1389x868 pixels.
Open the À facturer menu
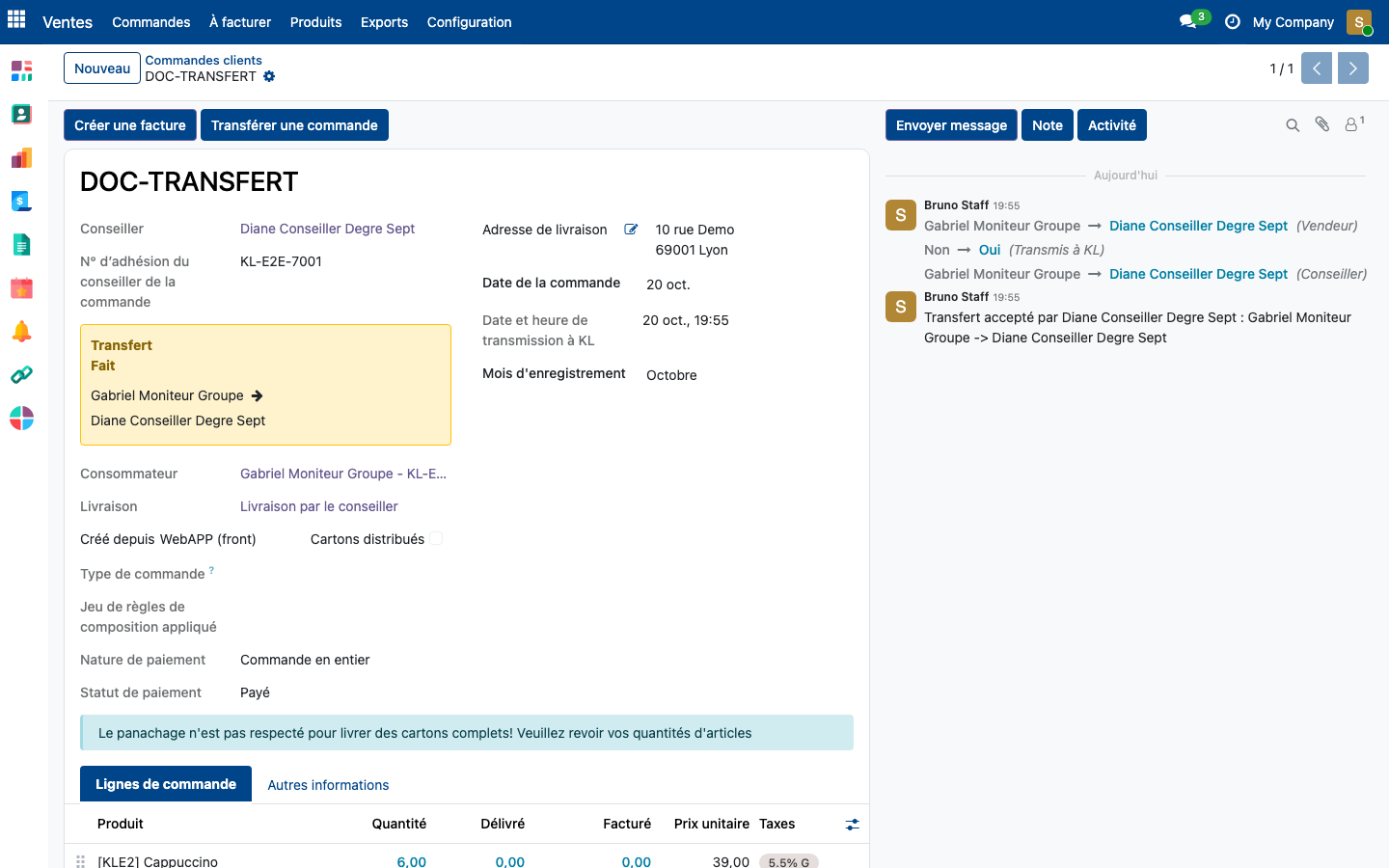click(x=240, y=22)
